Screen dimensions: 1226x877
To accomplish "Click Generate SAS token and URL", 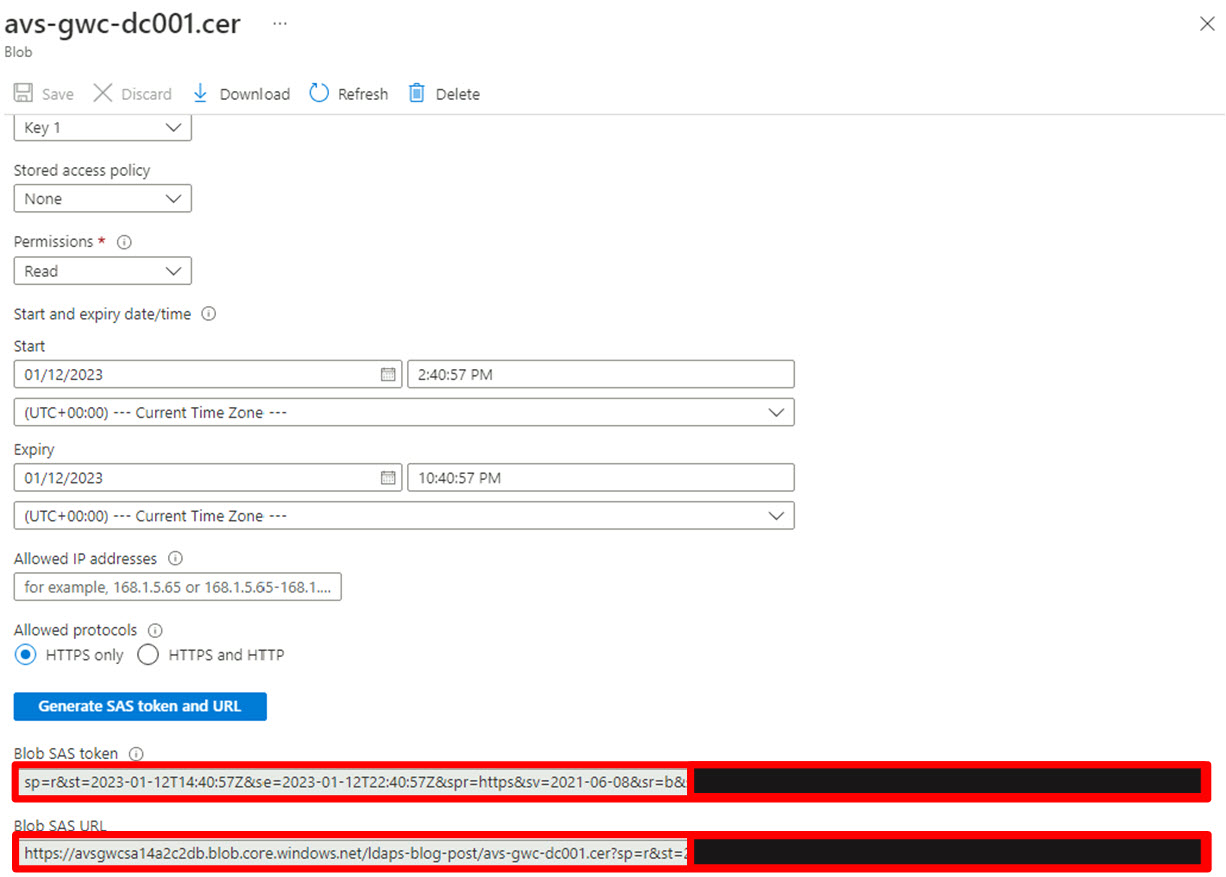I will click(140, 706).
